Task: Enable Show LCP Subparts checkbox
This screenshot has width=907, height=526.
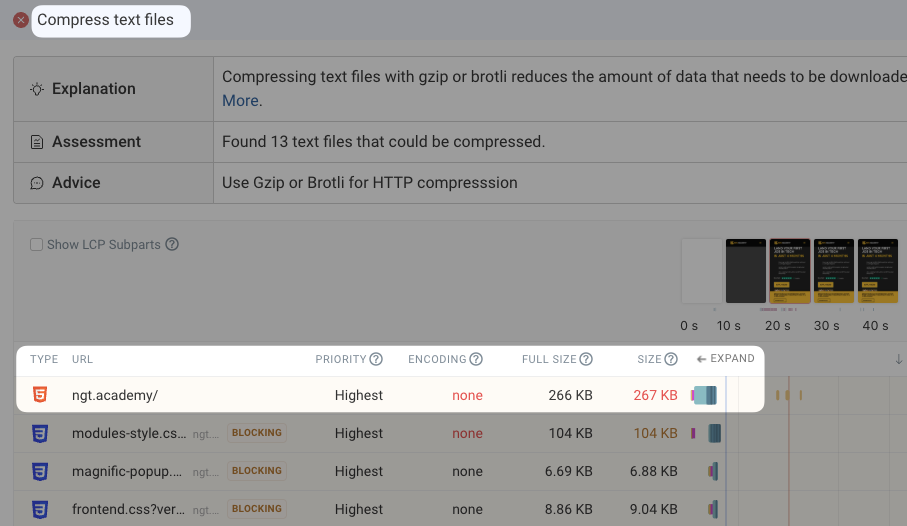Action: pos(36,245)
